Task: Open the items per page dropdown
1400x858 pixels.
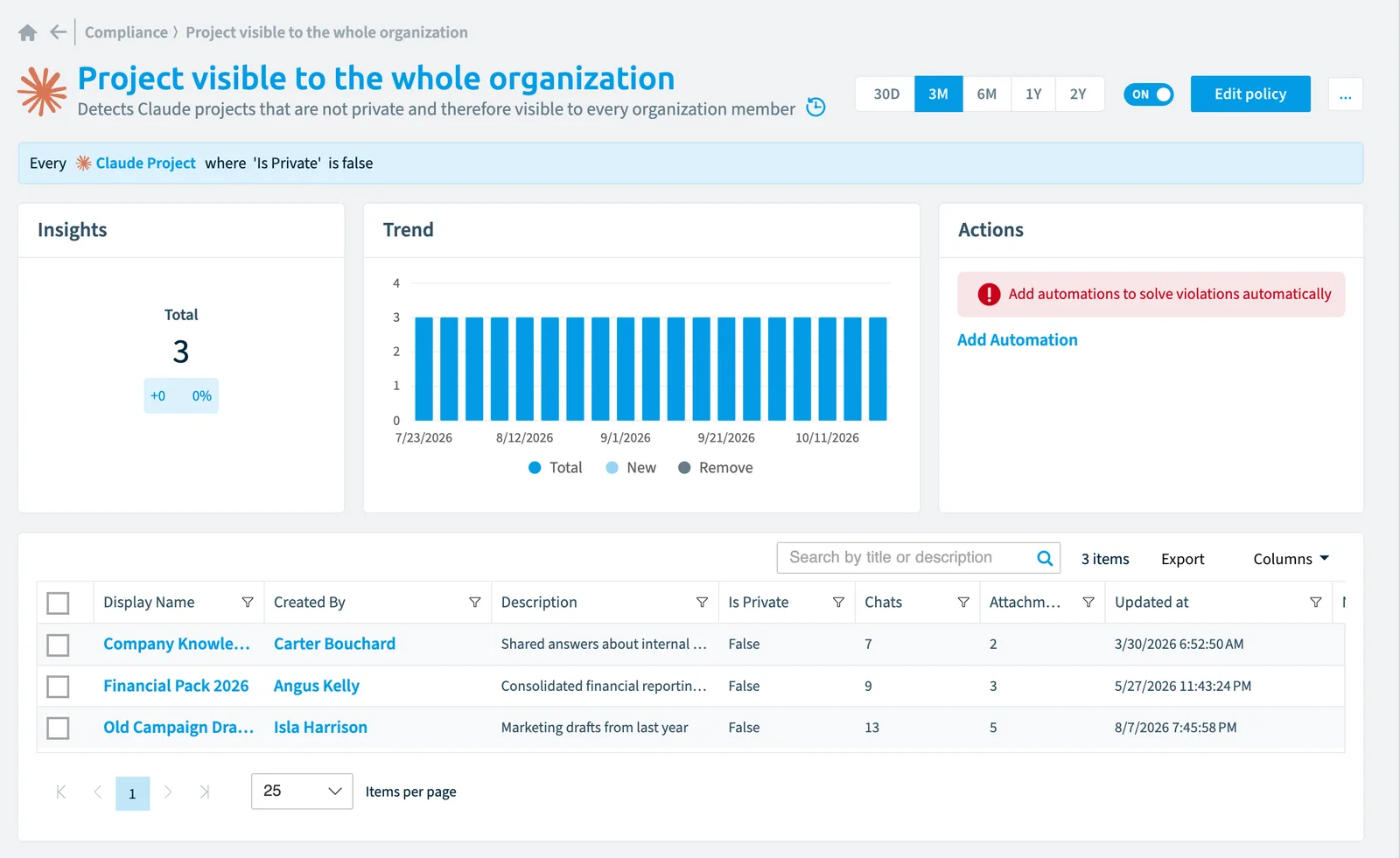Action: pyautogui.click(x=302, y=792)
